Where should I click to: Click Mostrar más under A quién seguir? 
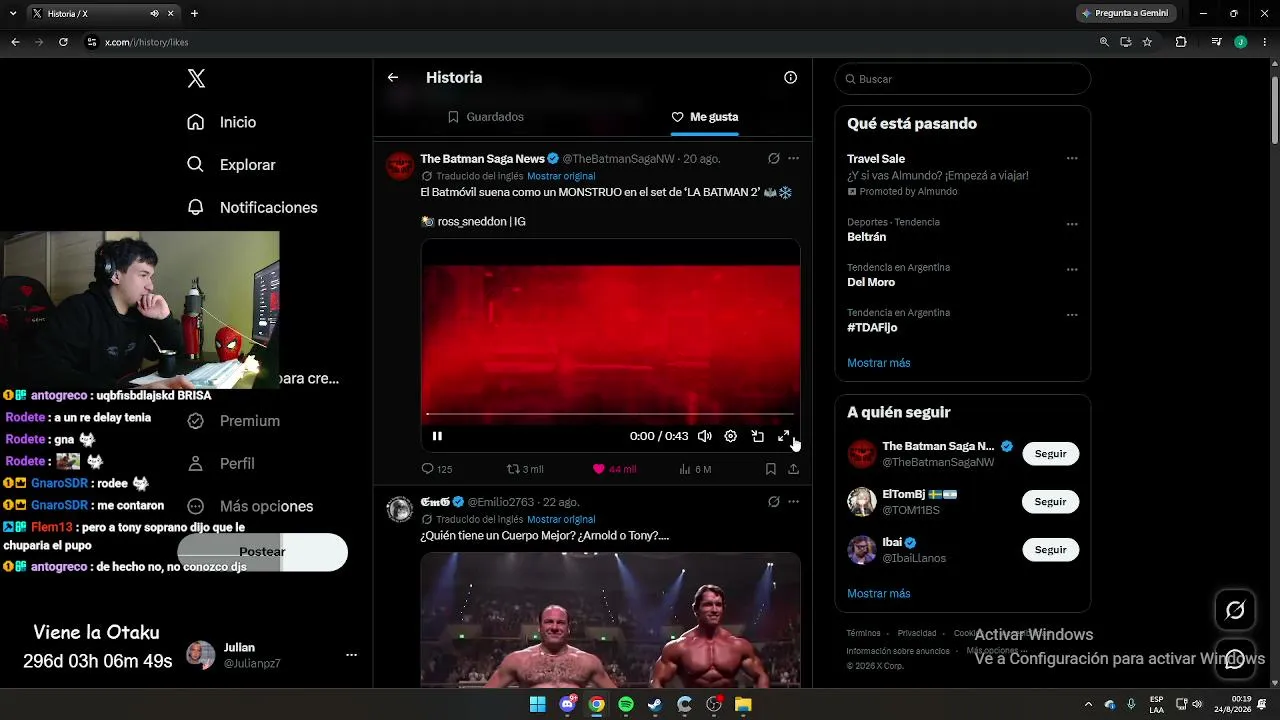pyautogui.click(x=879, y=593)
